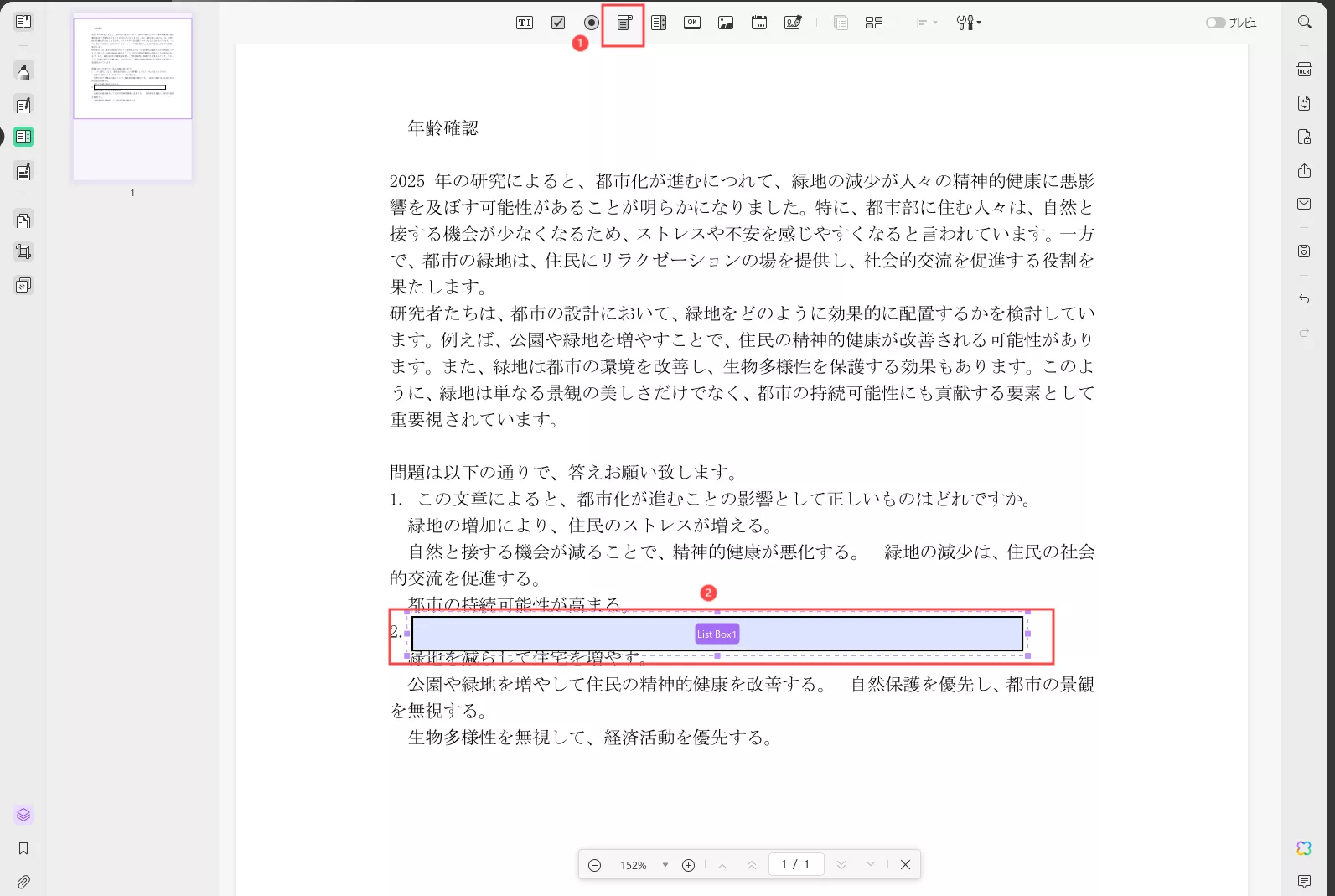The width and height of the screenshot is (1335, 896).
Task: Toggle the プレビュー preview switch
Action: pyautogui.click(x=1215, y=23)
